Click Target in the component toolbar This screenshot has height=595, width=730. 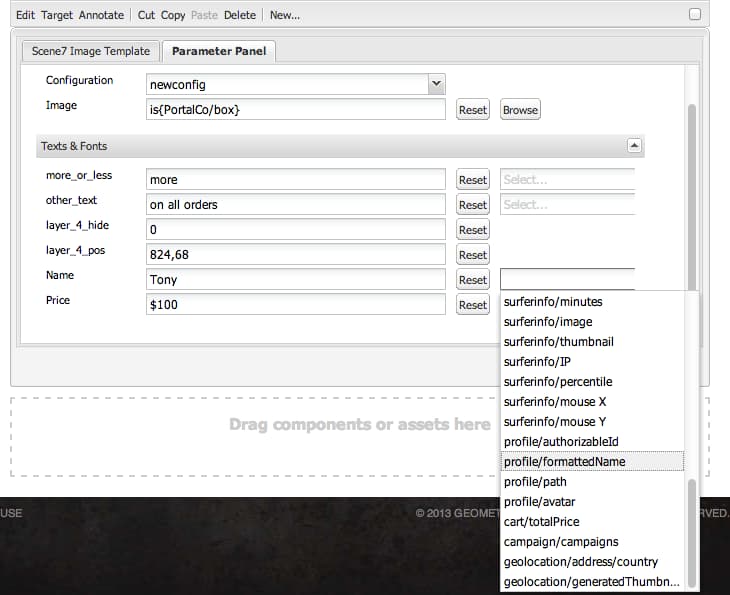57,15
